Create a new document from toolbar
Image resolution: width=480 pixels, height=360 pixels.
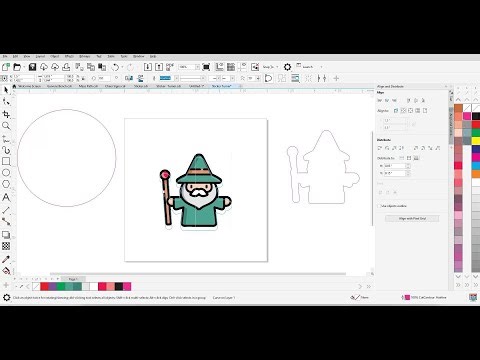[6, 67]
